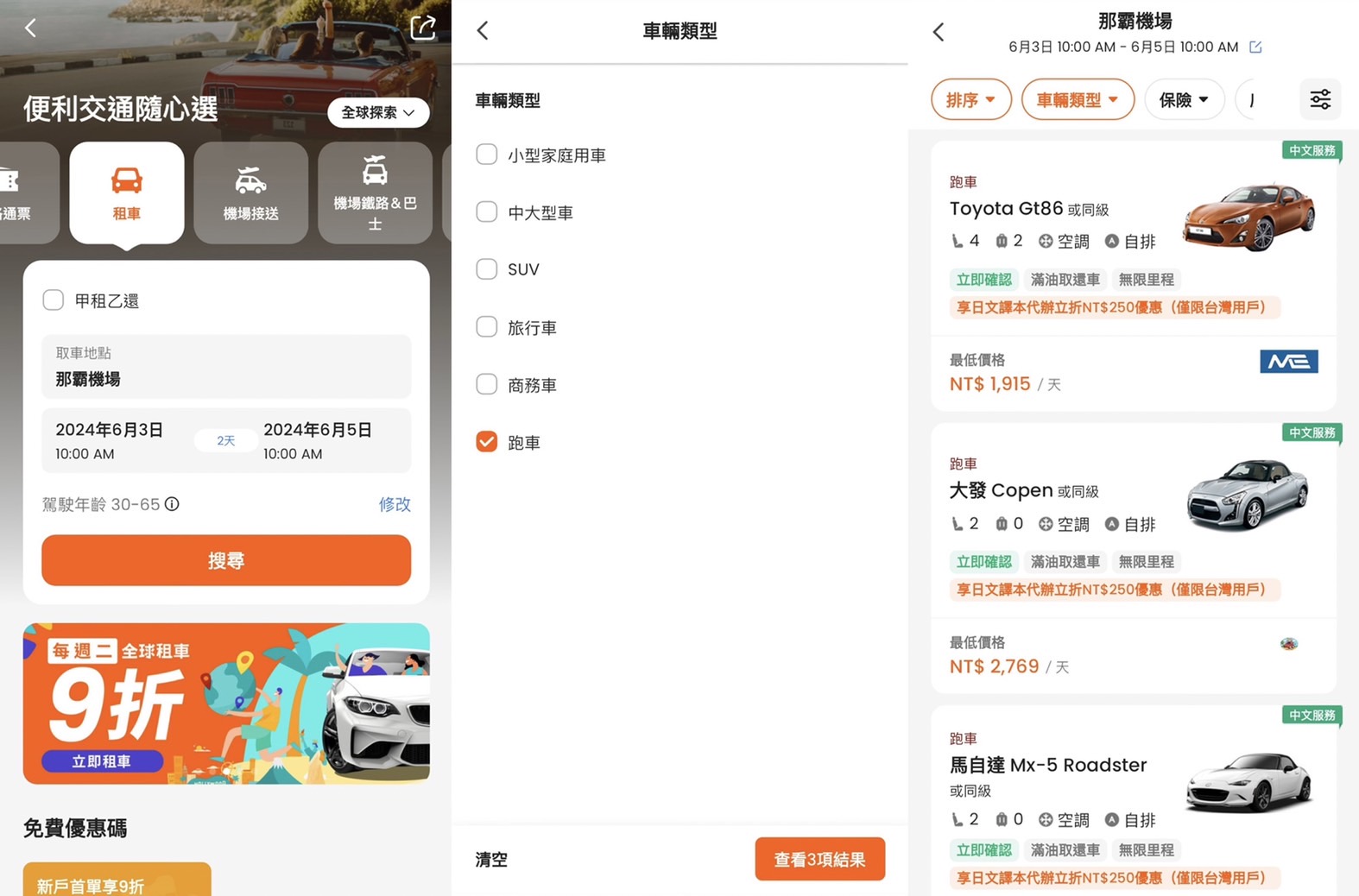The image size is (1359, 896).
Task: Tap the supplier logo on Copen card
Action: coord(1289,644)
